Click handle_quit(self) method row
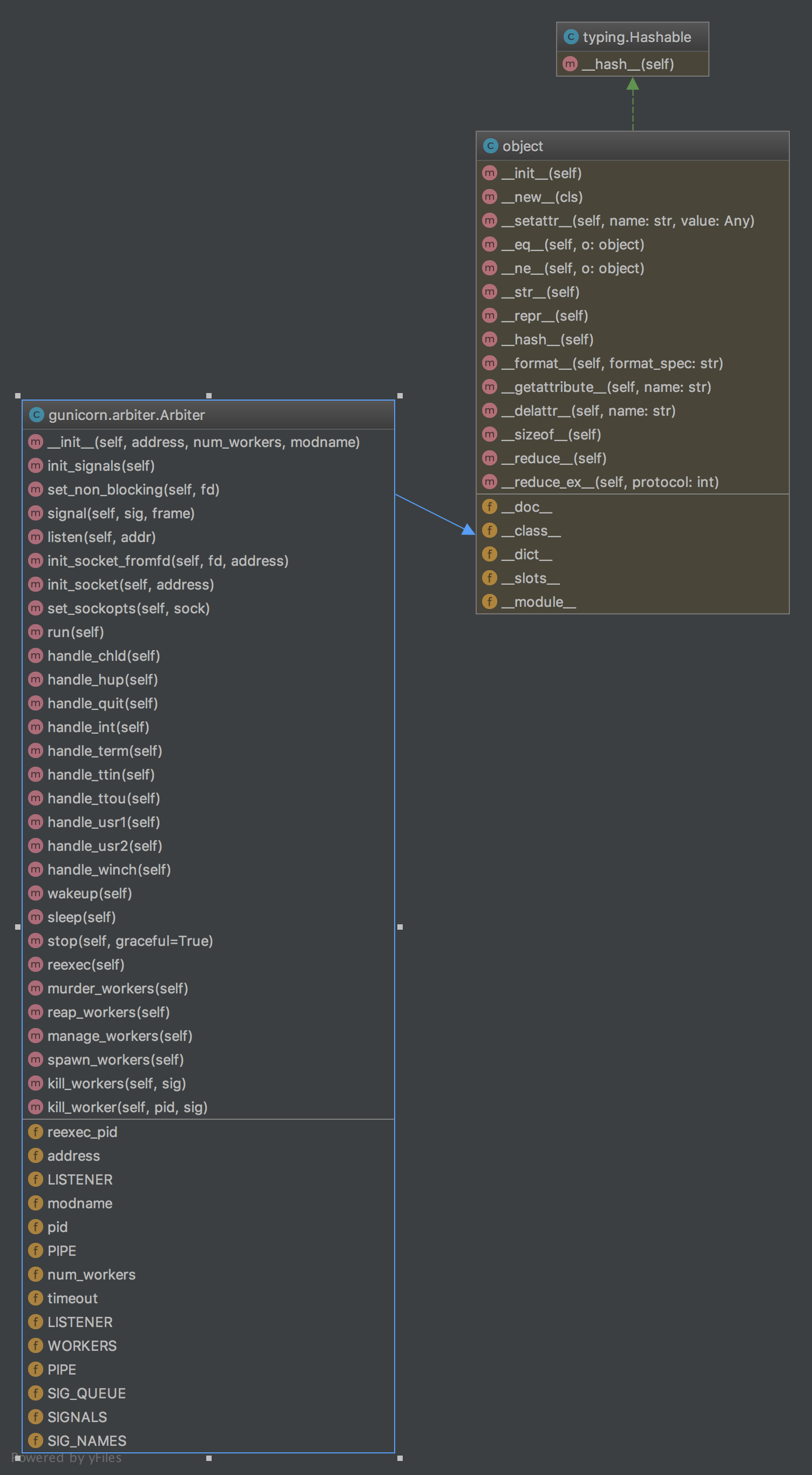 click(x=208, y=703)
